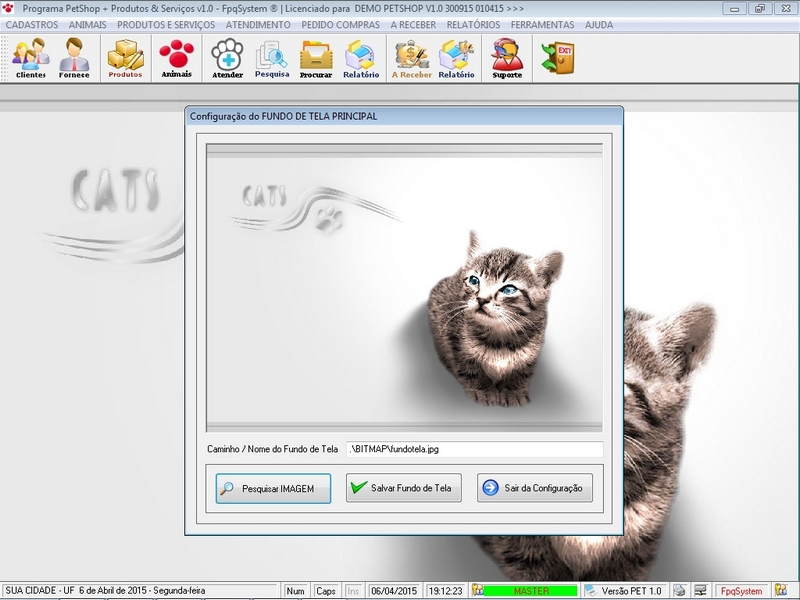The height and width of the screenshot is (600, 800).
Task: Open the A Receber coins icon
Action: pos(412,58)
